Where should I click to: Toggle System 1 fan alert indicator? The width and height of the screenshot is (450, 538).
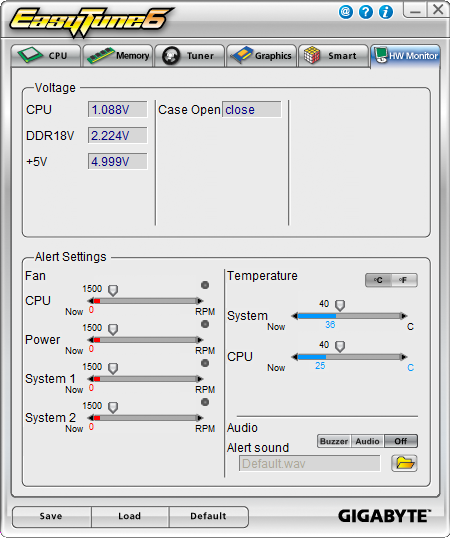[205, 363]
